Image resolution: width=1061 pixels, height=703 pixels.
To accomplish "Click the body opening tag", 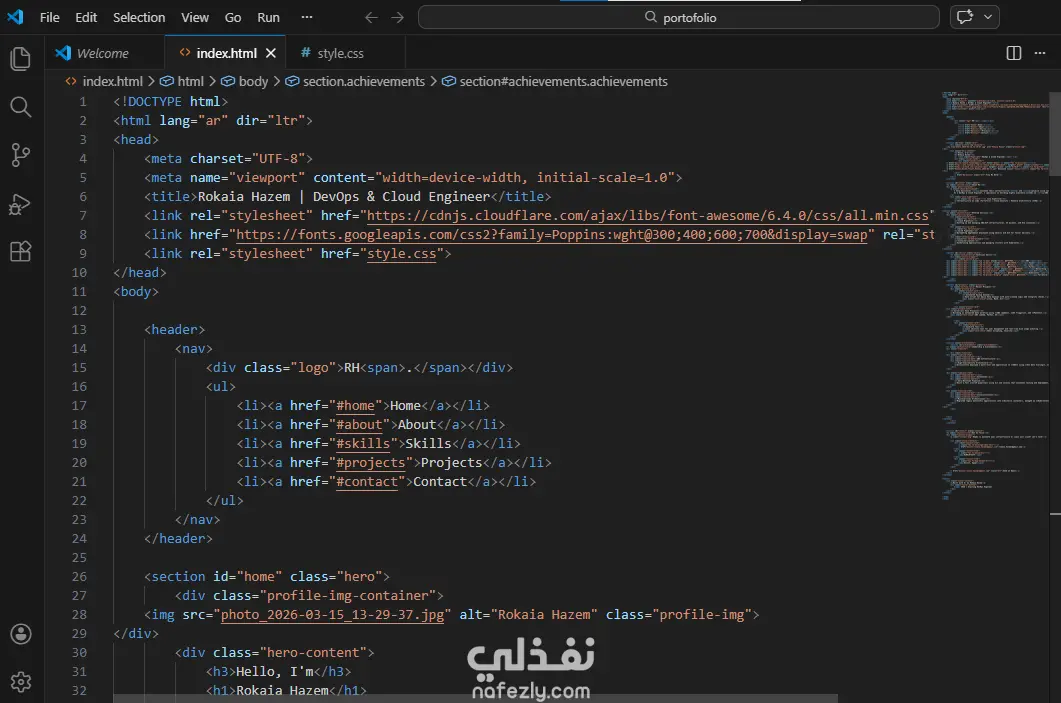I will pos(136,291).
